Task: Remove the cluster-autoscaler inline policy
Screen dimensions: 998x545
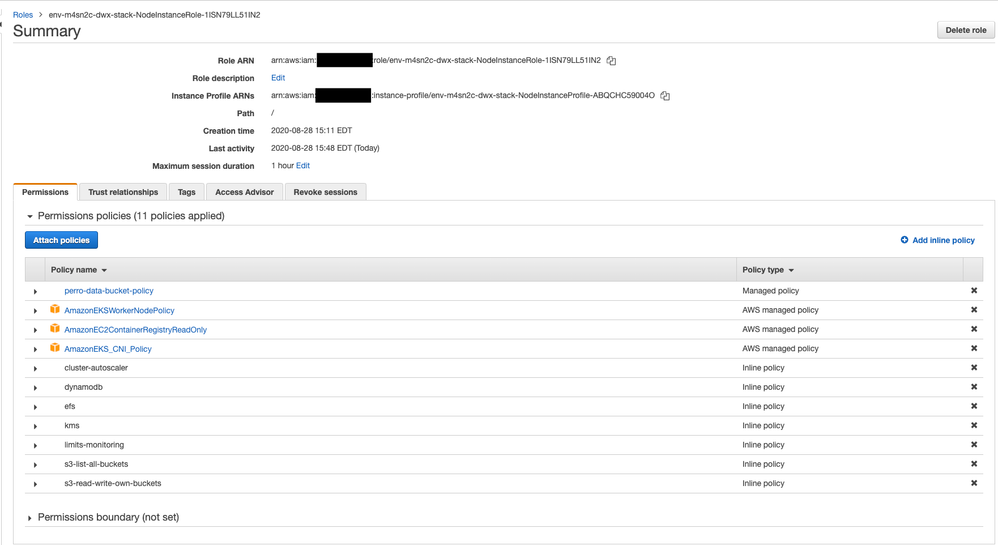Action: click(x=974, y=367)
